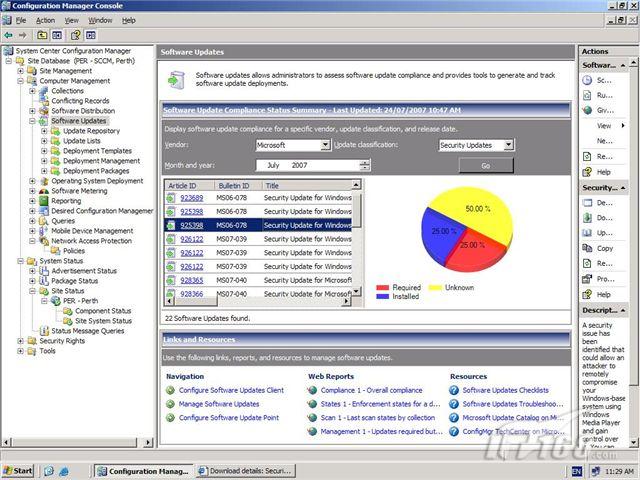Click the Software Updates tree node icon
The image size is (640, 480).
click(x=44, y=121)
